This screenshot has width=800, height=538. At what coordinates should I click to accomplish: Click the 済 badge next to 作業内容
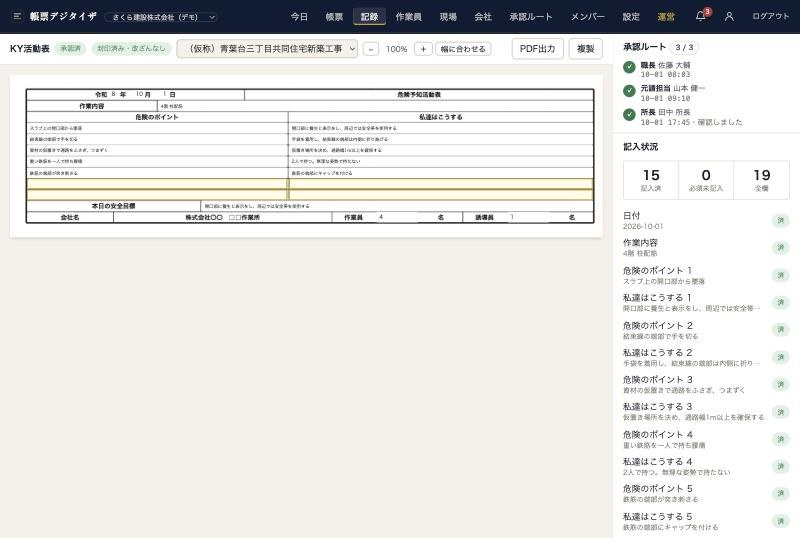pos(781,248)
